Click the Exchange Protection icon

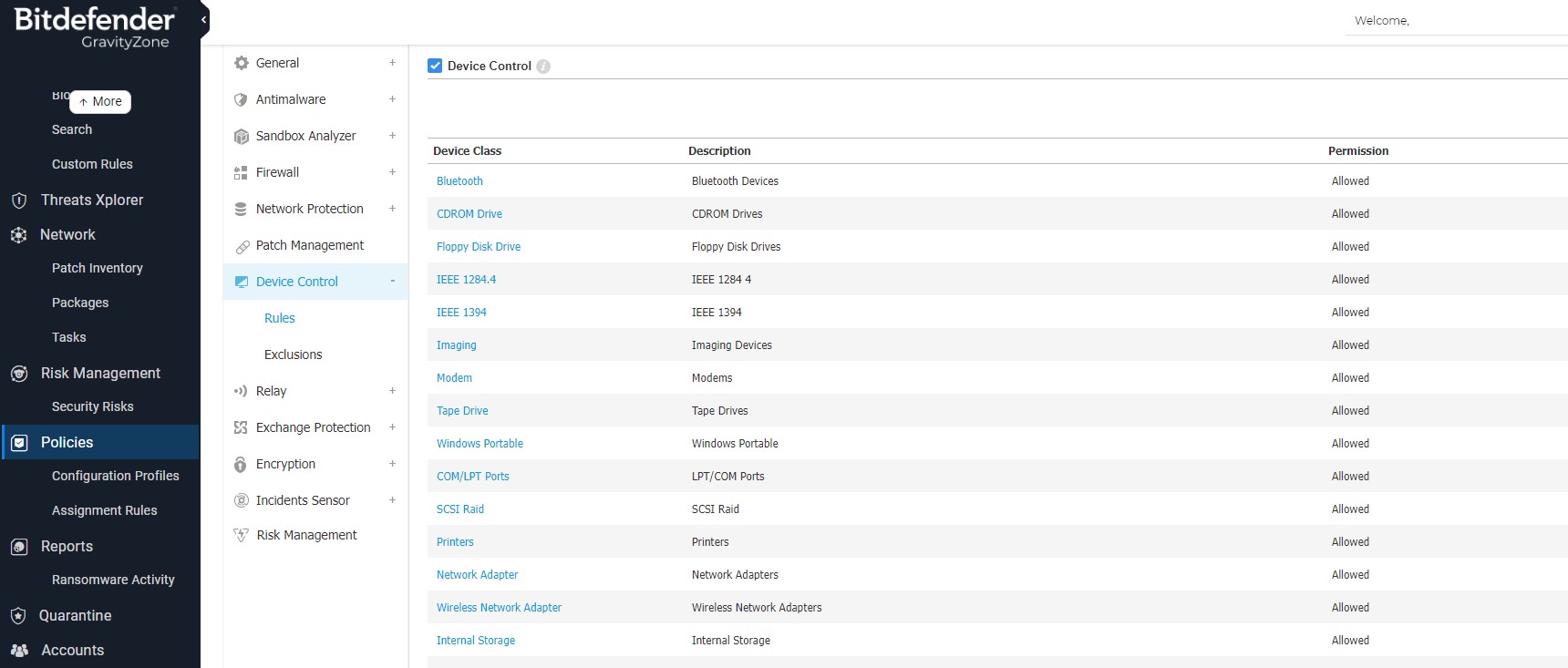point(241,427)
